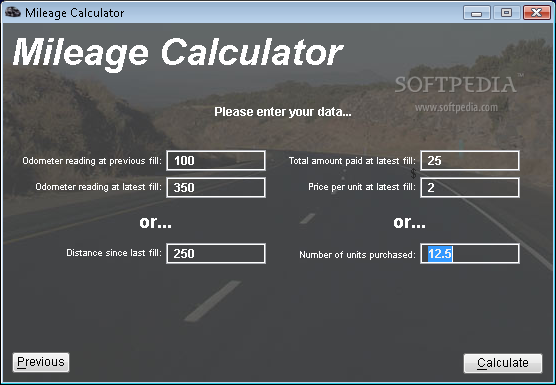Click the 'Distance since last fill:' label
Screen dimensions: 556x385
[114, 253]
